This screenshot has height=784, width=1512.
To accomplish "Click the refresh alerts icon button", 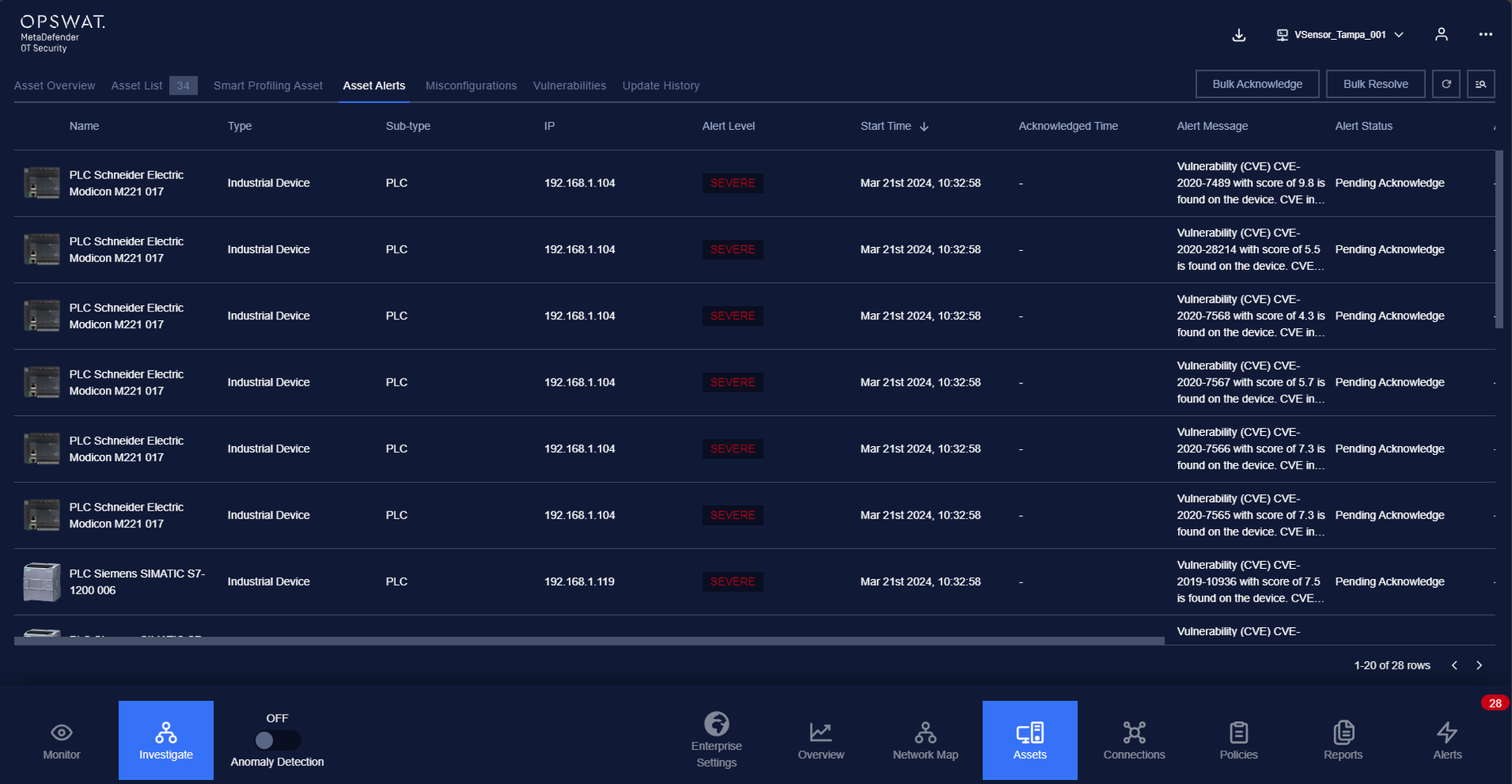I will coord(1446,84).
